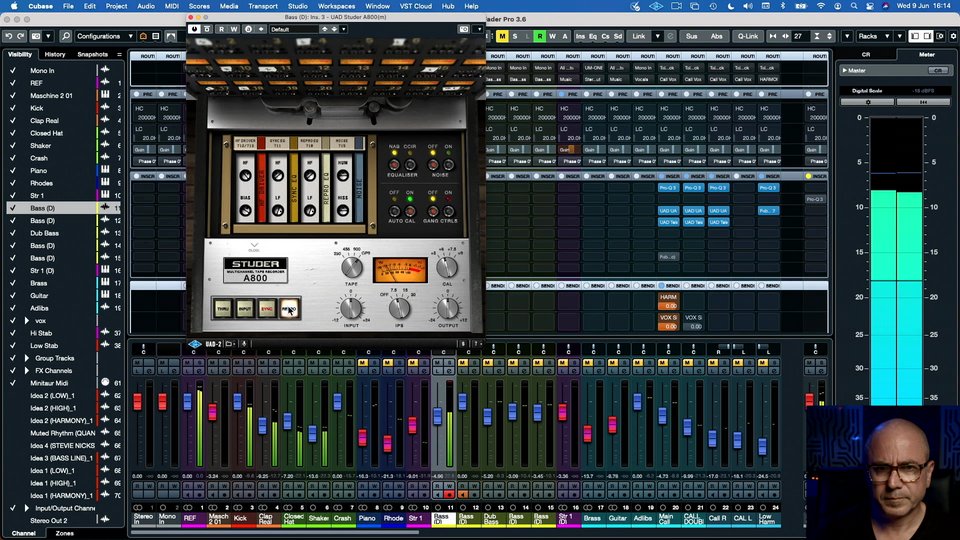
Task: Enable Write automation in plugin header
Action: 234,29
